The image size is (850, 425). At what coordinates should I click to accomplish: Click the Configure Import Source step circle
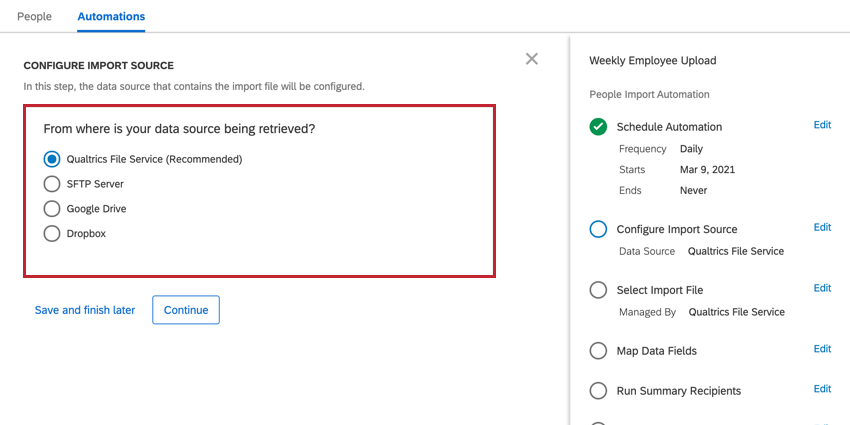coord(598,229)
